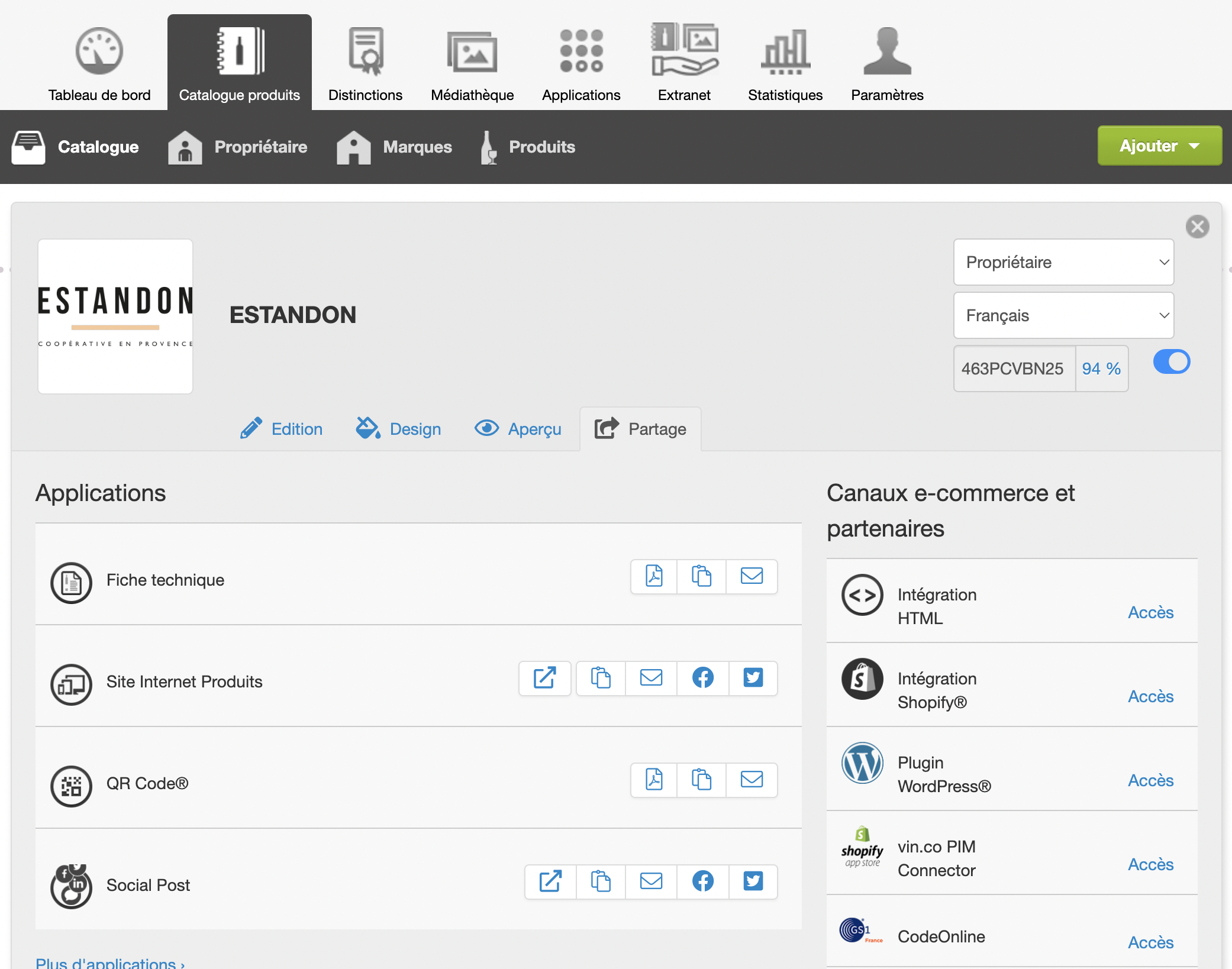Click the ESTANDON logo thumbnail
This screenshot has height=969, width=1232.
pyautogui.click(x=115, y=316)
